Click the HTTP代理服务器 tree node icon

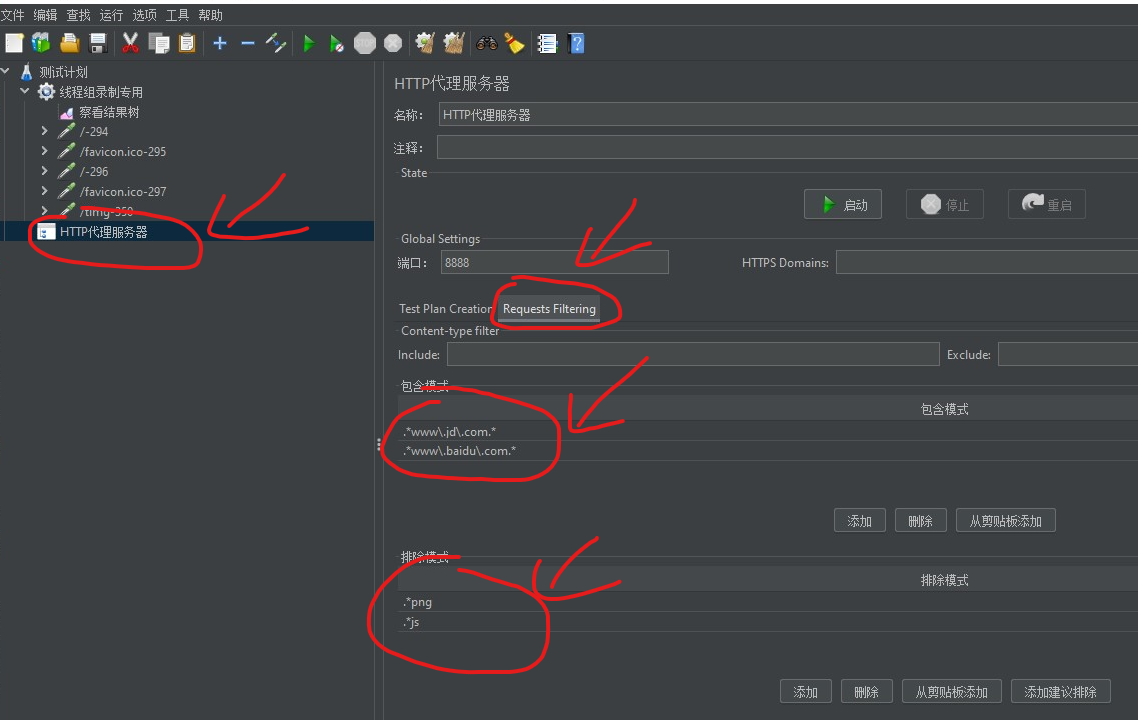coord(46,232)
